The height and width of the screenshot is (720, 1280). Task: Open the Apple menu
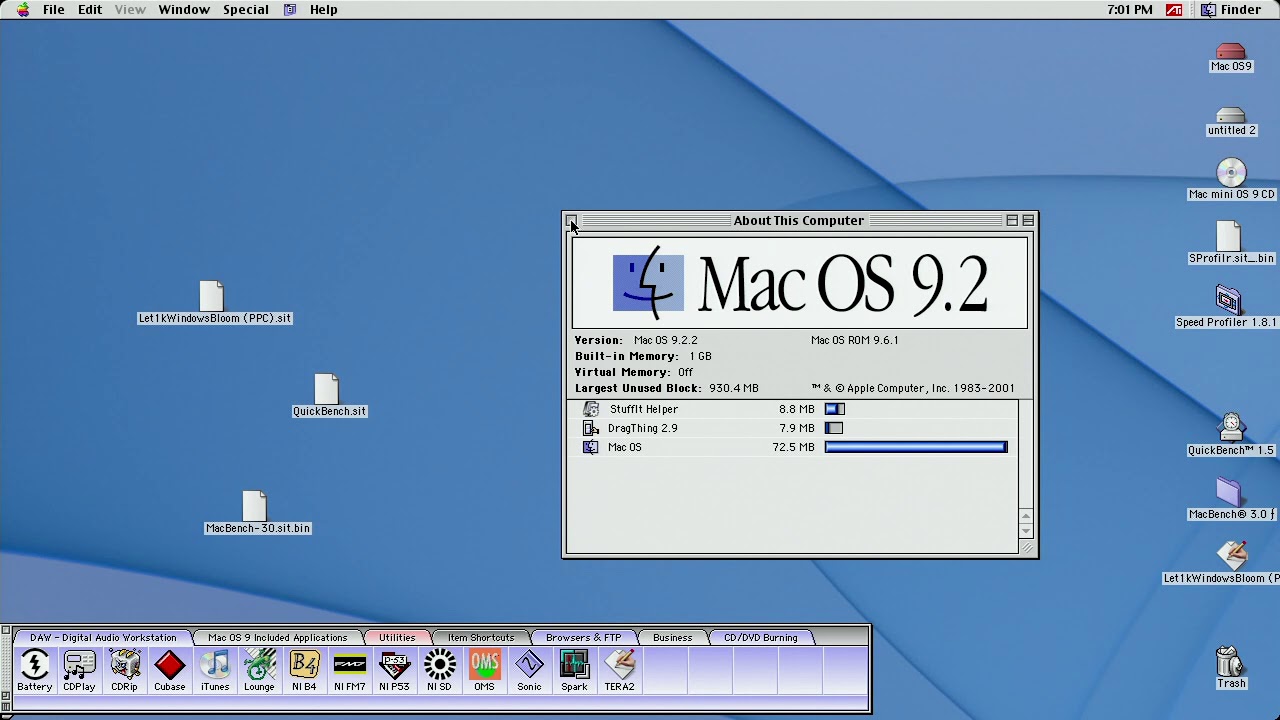click(x=23, y=9)
